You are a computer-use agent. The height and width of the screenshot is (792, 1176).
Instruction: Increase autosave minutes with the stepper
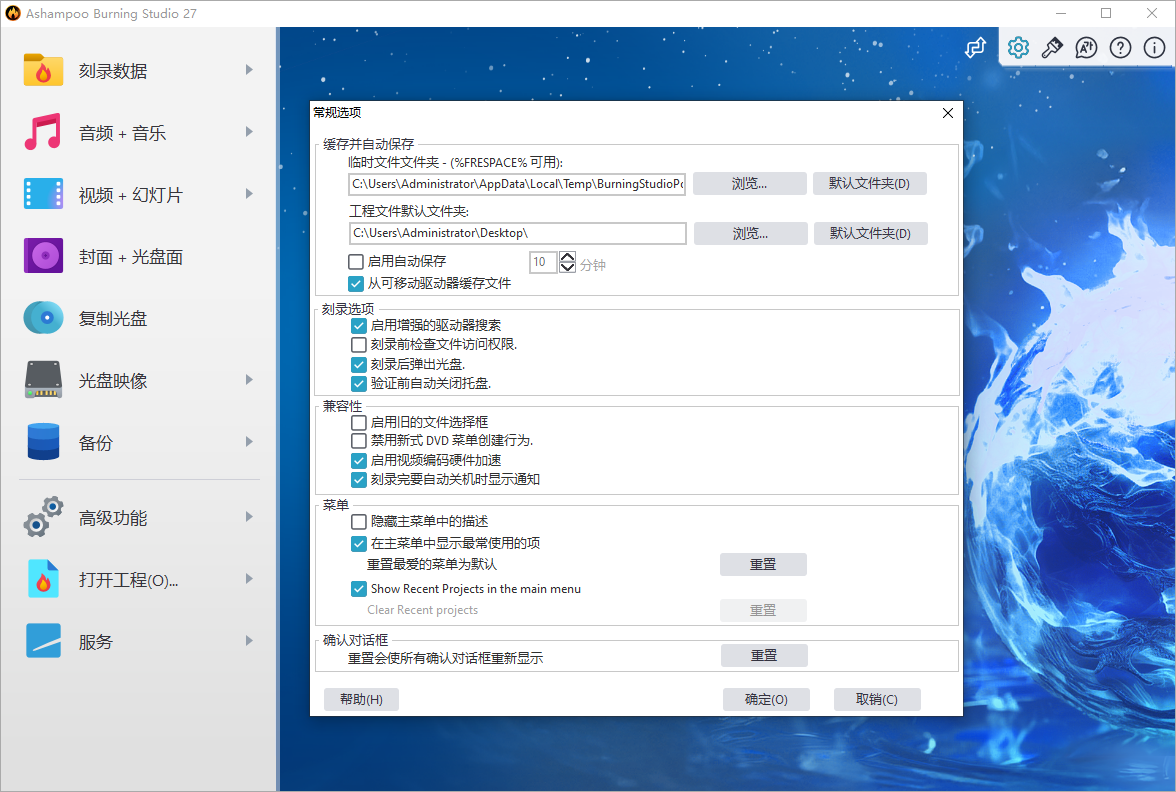(568, 256)
